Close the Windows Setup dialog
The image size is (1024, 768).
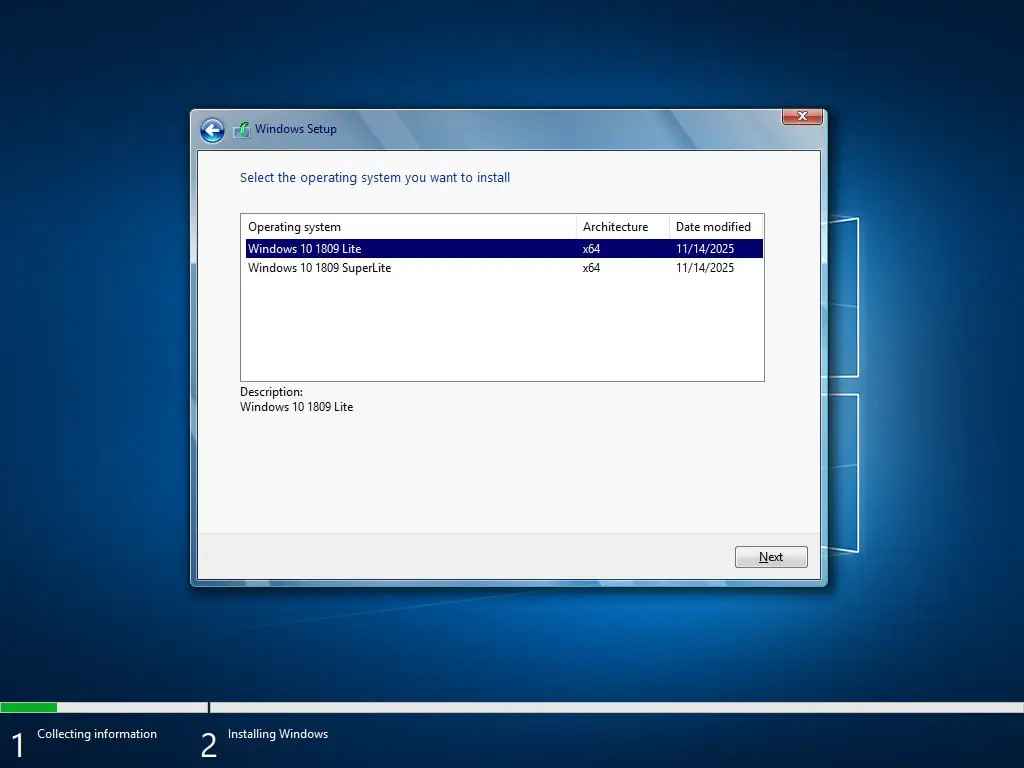click(x=802, y=117)
